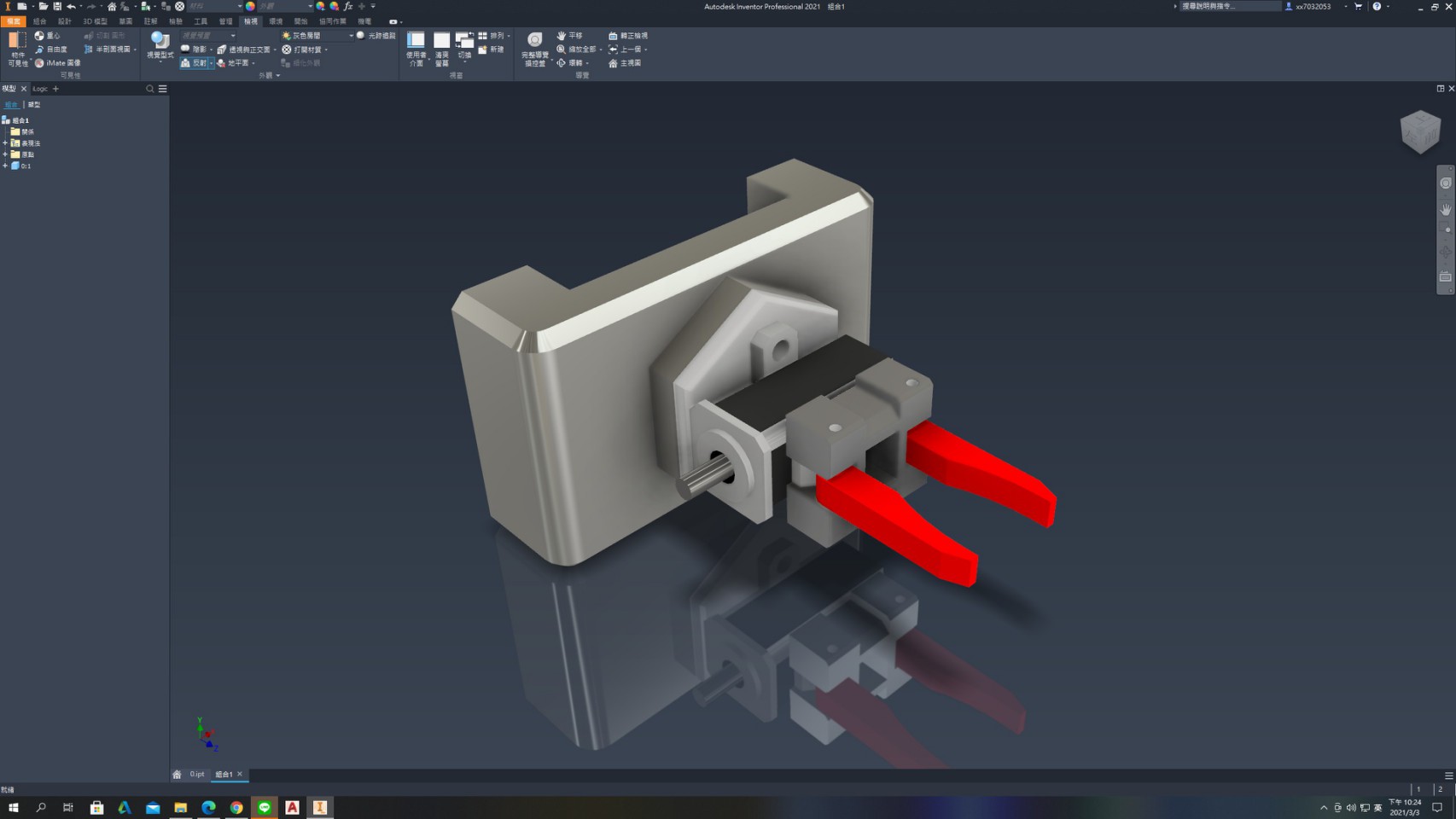Open the 完整導覽操控盤 navigation wheel
This screenshot has width=1456, height=819.
[535, 49]
